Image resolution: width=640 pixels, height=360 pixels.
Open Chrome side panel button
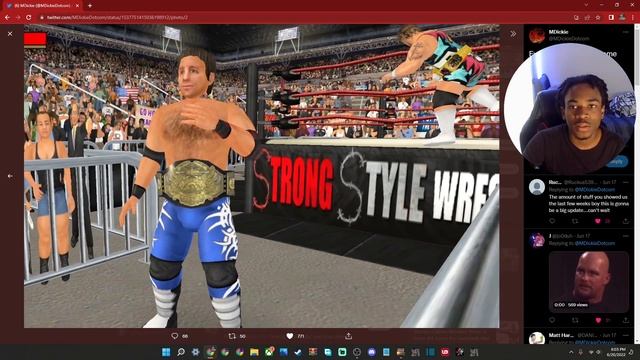pos(611,18)
